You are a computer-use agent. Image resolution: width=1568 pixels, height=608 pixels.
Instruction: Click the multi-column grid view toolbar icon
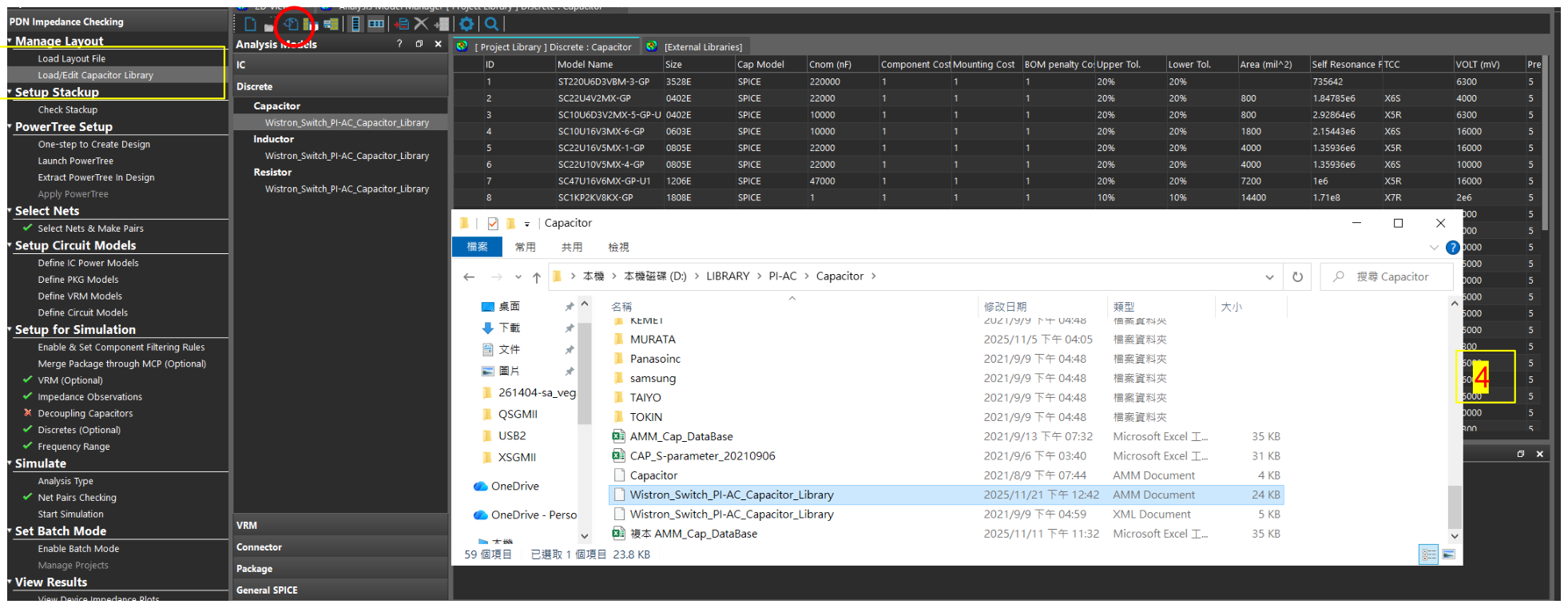[375, 24]
